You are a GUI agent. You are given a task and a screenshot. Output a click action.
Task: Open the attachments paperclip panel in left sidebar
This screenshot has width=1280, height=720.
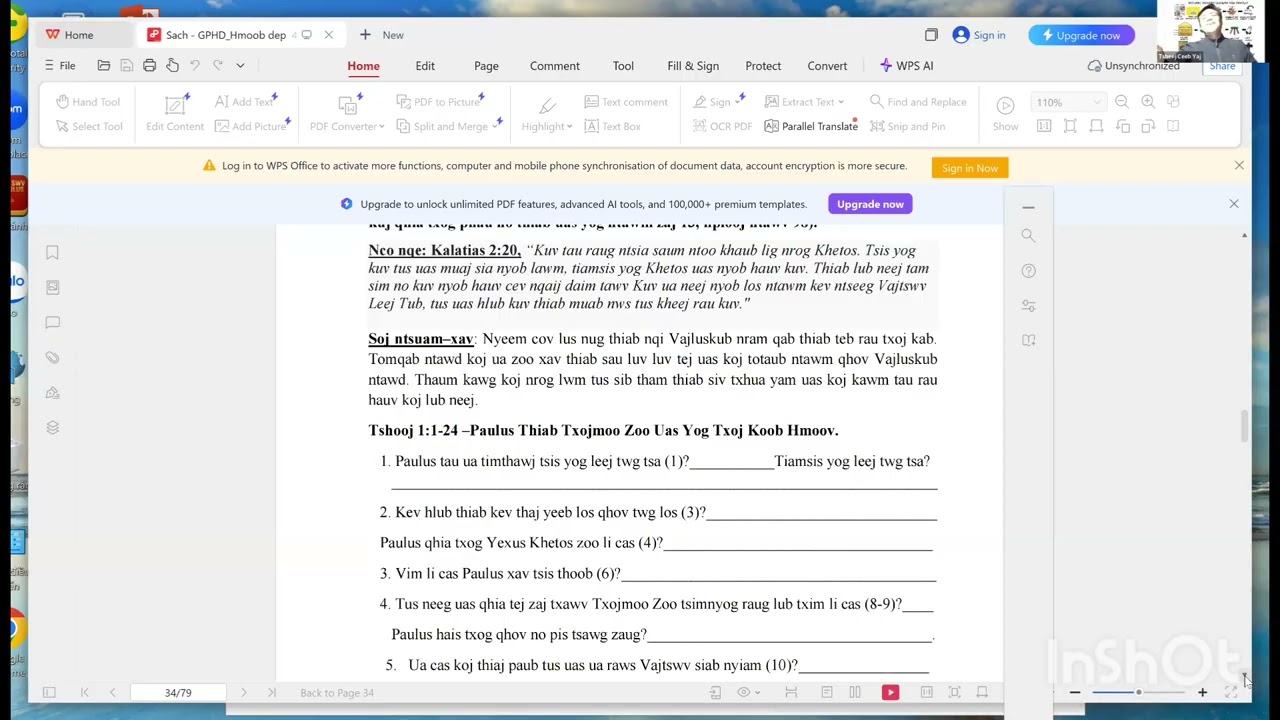[x=52, y=358]
